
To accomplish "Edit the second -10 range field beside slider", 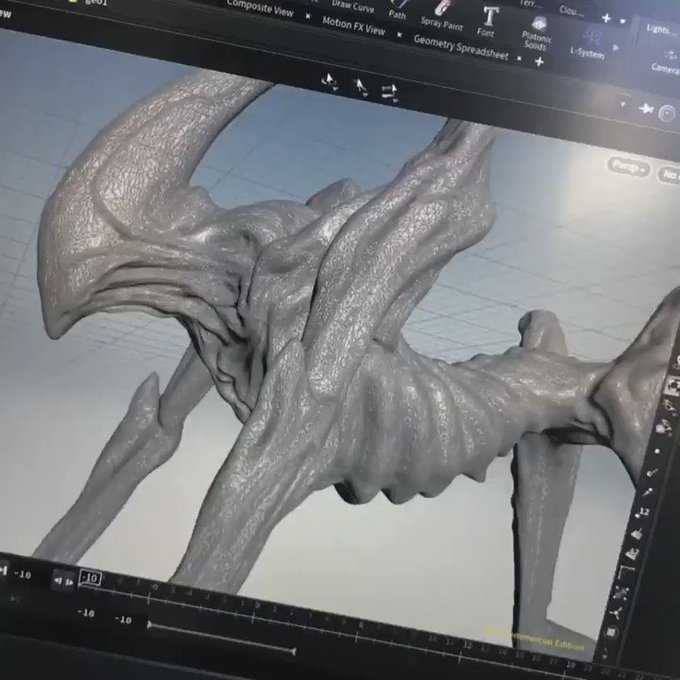I will (123, 619).
